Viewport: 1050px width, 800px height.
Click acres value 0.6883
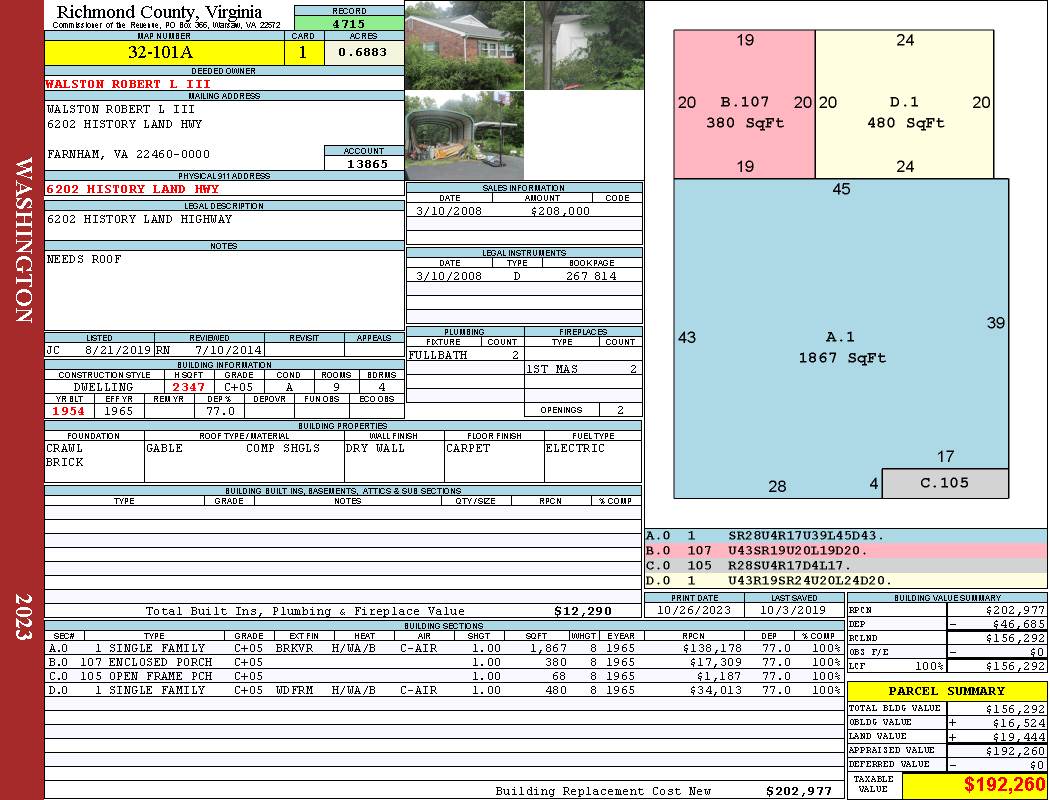362,52
